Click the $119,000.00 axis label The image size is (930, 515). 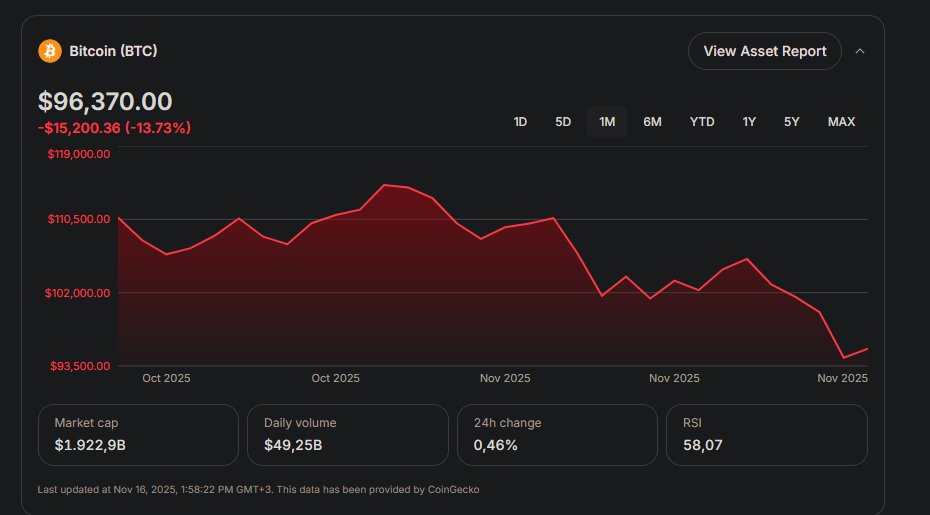coord(79,154)
